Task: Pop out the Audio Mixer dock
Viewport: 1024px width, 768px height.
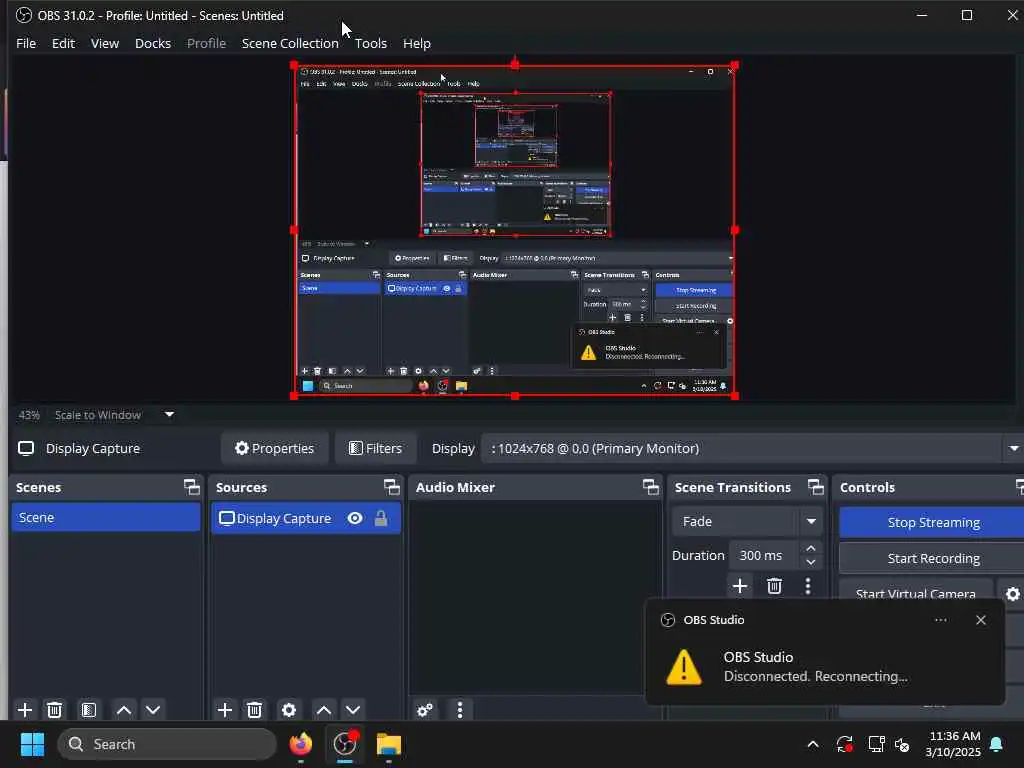Action: click(x=650, y=487)
